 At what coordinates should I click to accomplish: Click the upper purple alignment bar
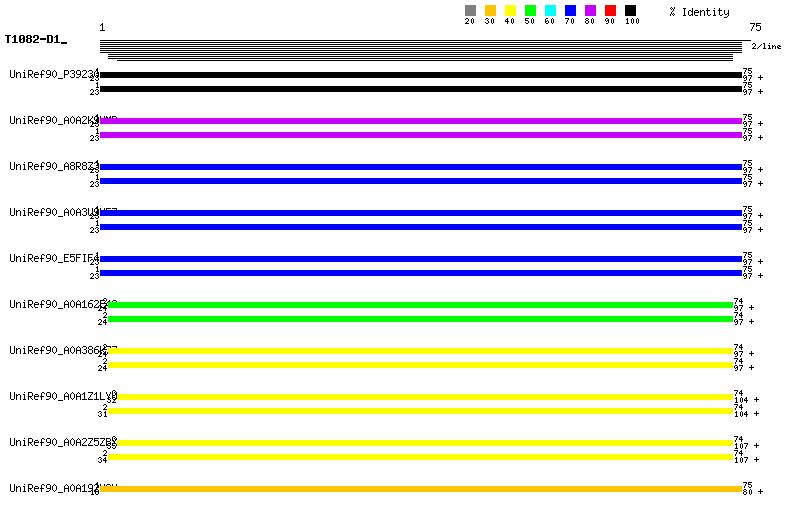[420, 121]
